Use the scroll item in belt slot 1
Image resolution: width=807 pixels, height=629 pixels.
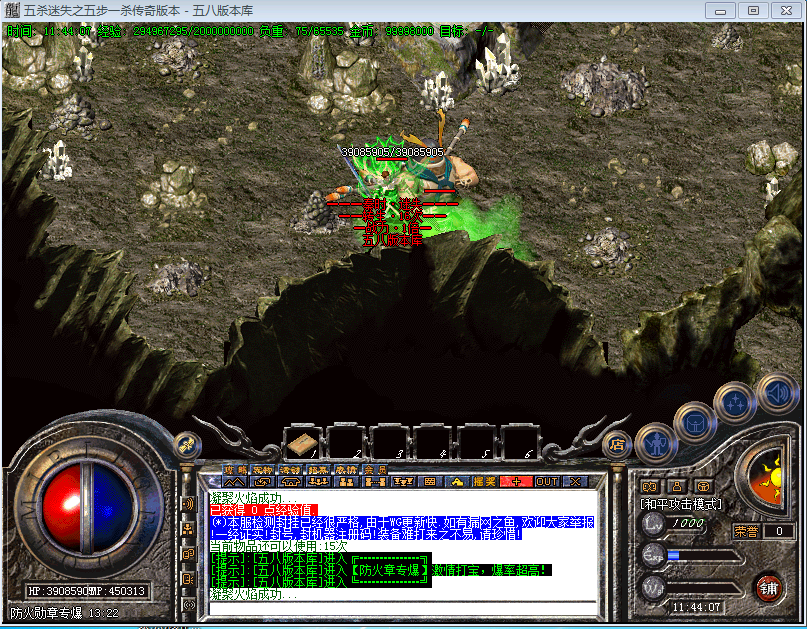pyautogui.click(x=302, y=444)
